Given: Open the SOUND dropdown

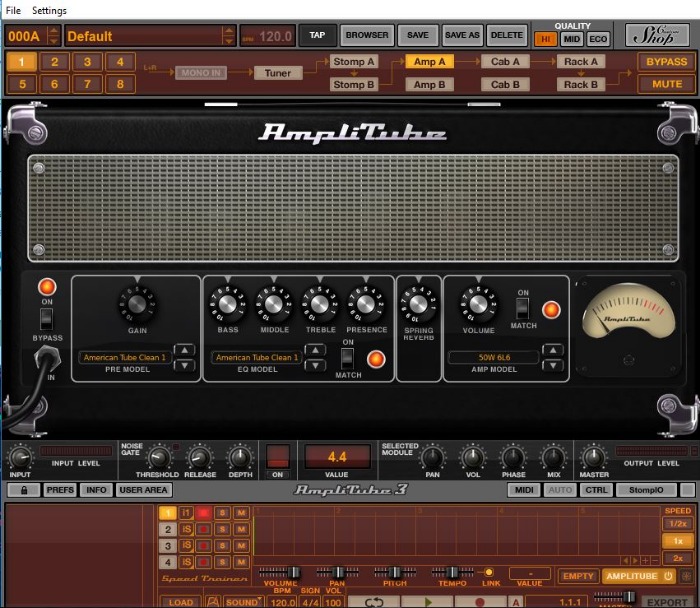Looking at the screenshot, I should click(x=243, y=602).
